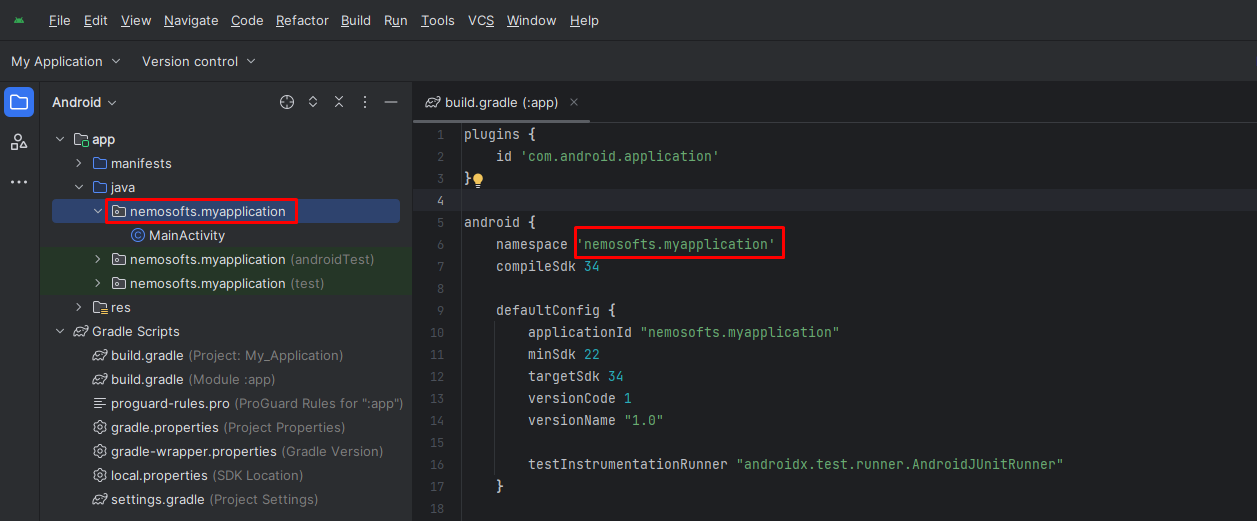Open the Build menu
Screen dimensions: 1257x521
(x=356, y=20)
